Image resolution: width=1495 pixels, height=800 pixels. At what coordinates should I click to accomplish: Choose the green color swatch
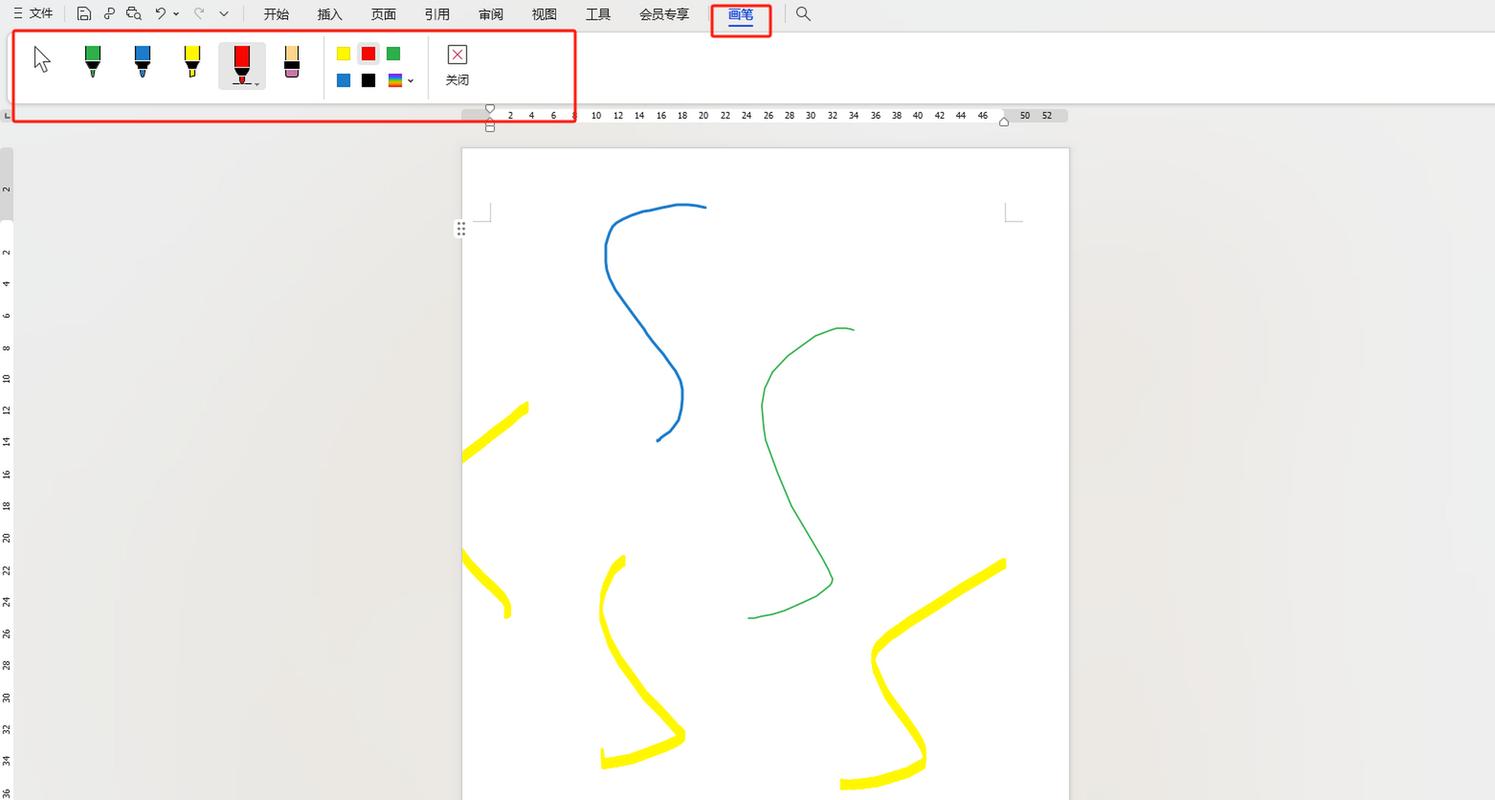tap(394, 54)
